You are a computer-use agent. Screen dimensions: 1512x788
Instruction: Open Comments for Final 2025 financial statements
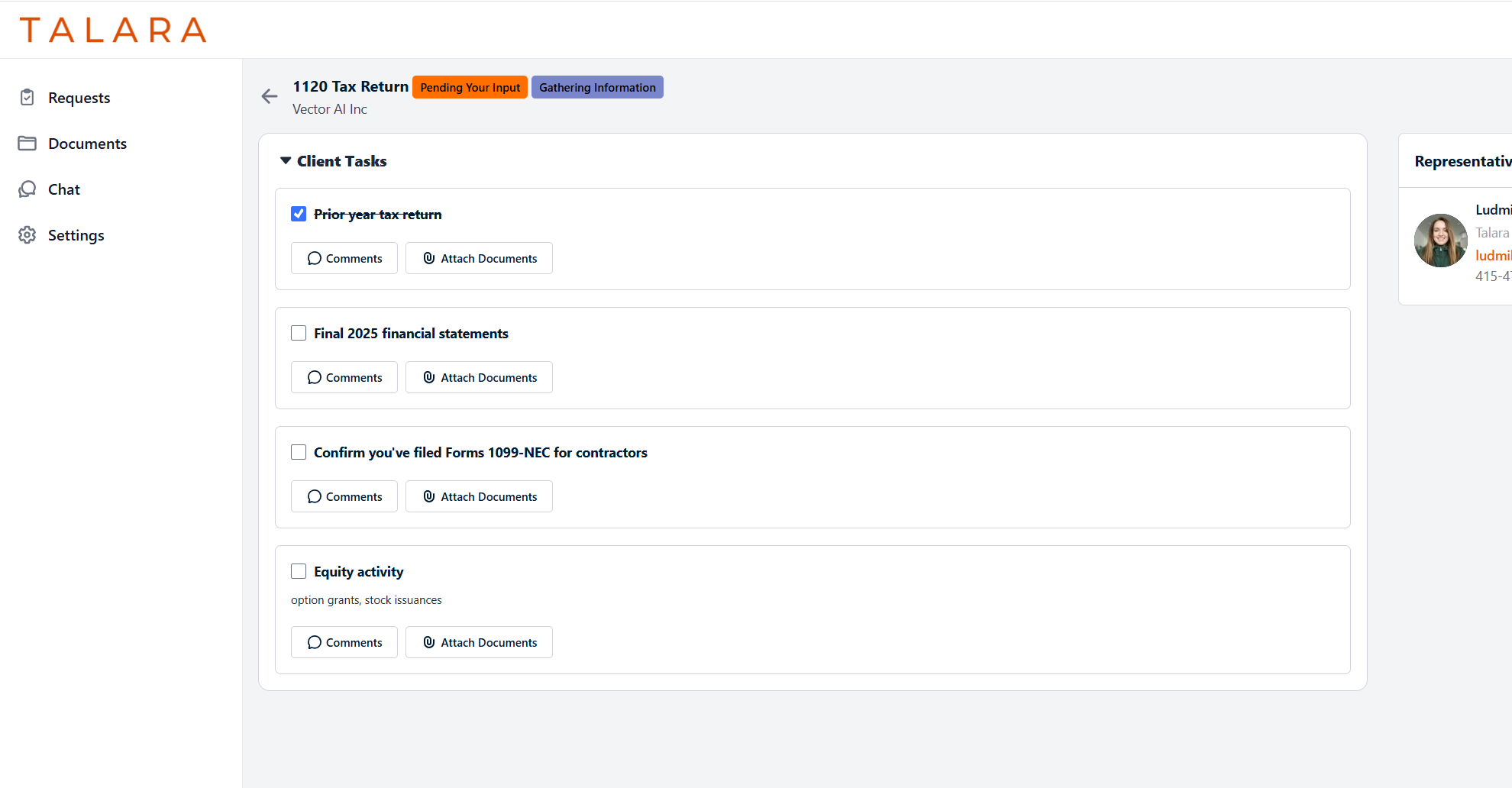(344, 377)
